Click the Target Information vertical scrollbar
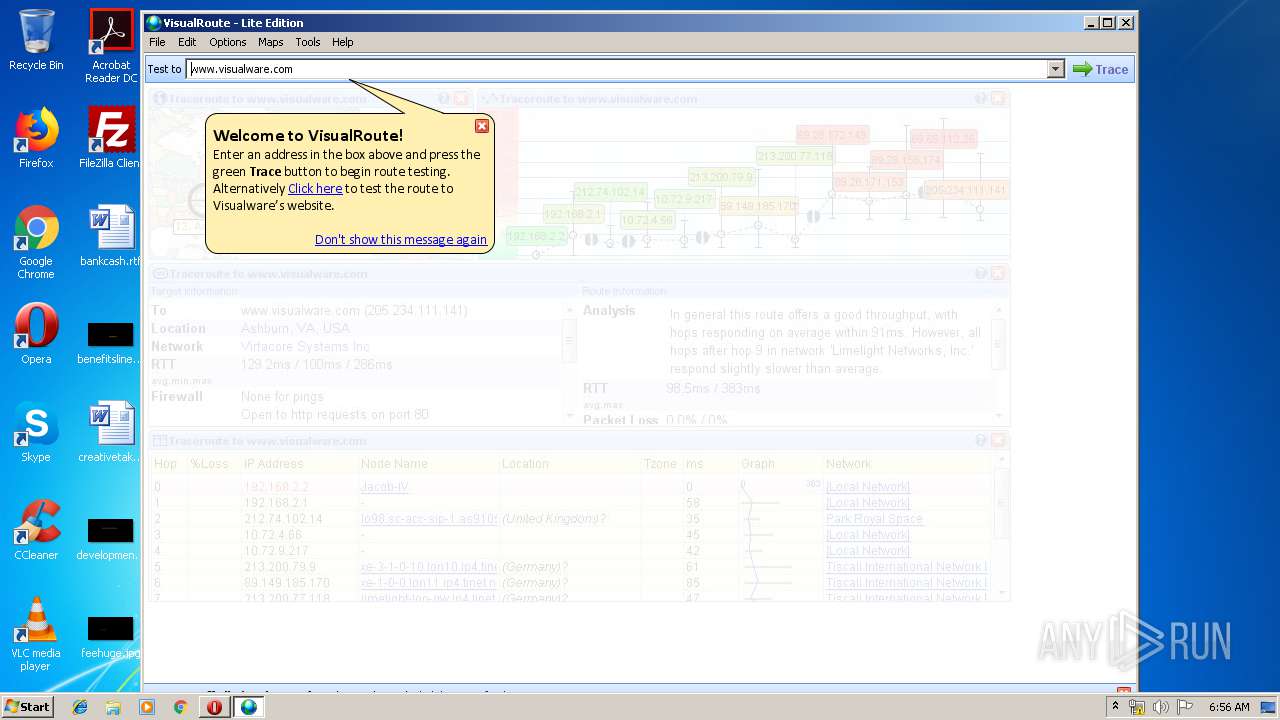The image size is (1280, 720). [570, 362]
